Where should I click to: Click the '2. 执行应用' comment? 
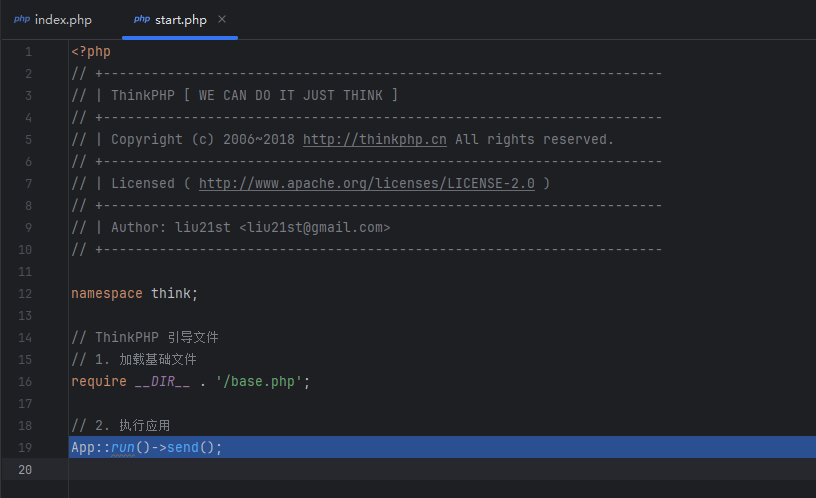tap(121, 426)
